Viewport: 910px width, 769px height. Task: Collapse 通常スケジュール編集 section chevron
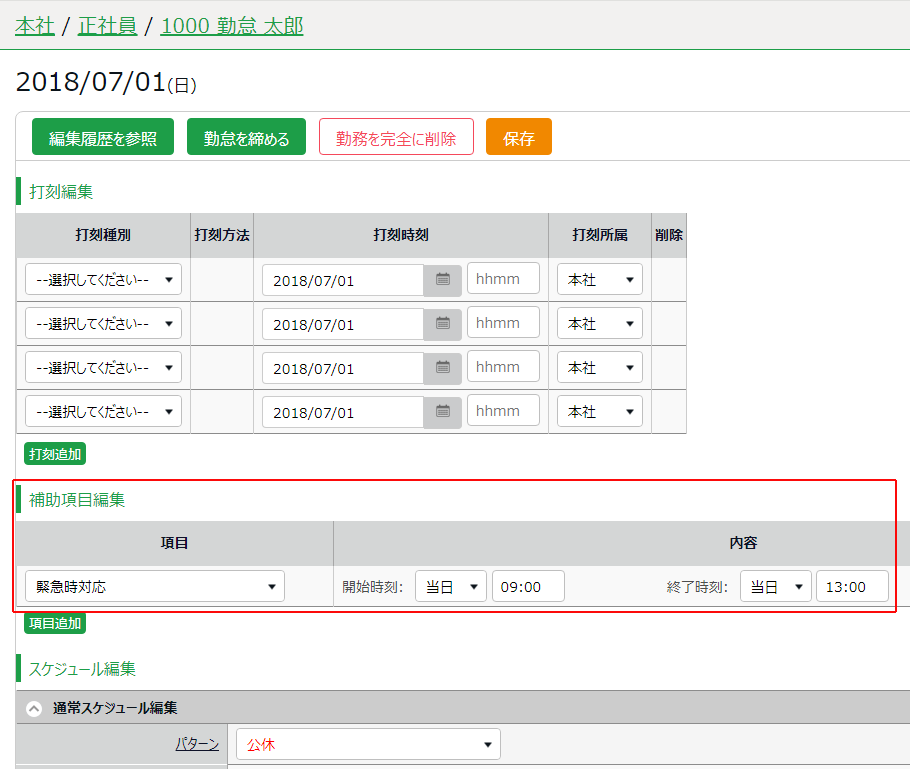click(34, 709)
